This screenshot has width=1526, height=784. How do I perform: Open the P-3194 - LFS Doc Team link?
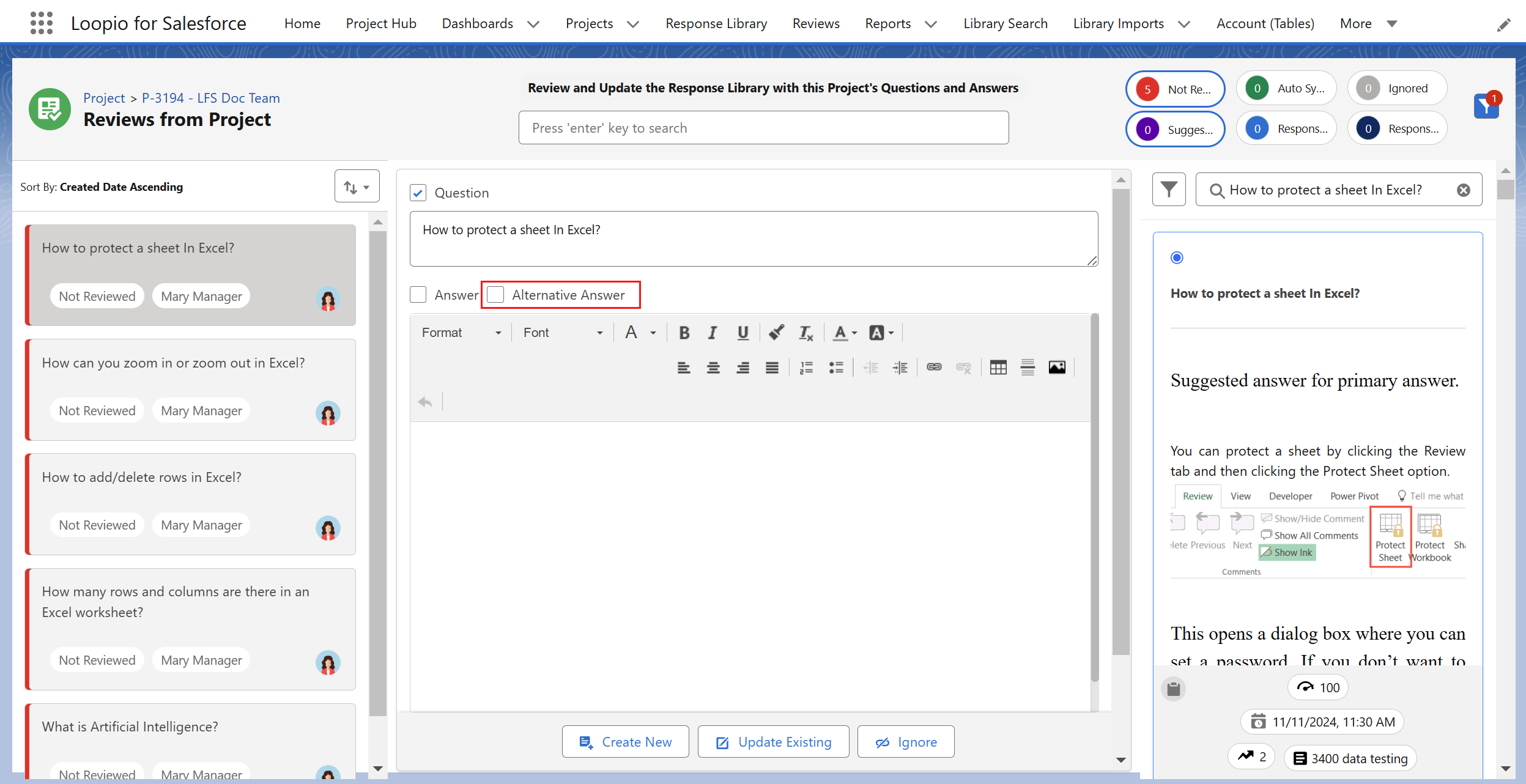coord(211,98)
